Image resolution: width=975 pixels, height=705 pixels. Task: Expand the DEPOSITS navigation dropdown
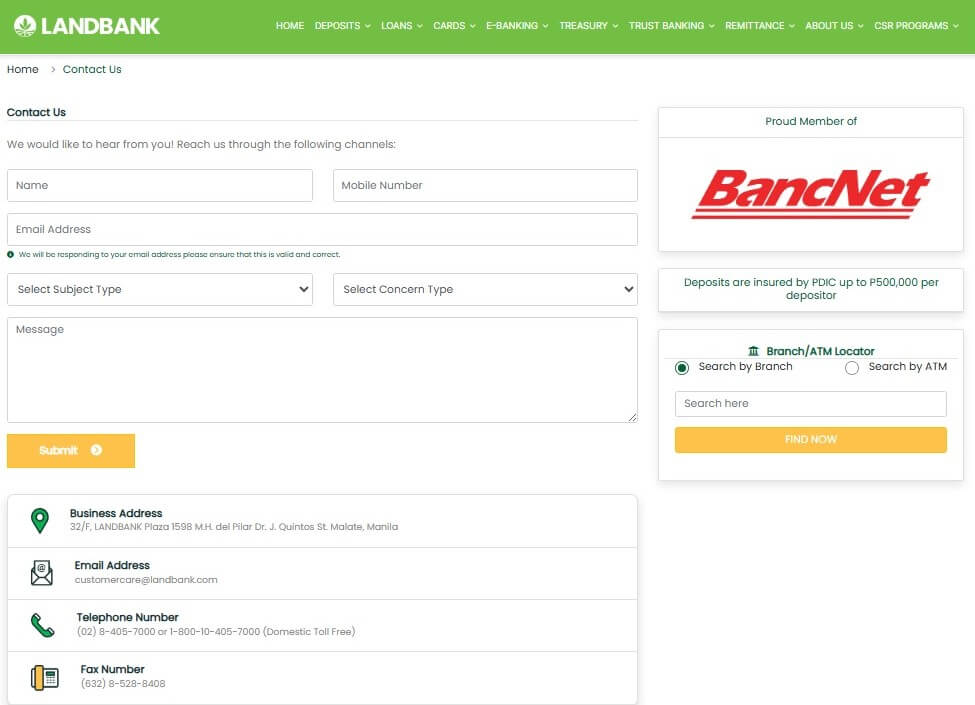pos(338,26)
